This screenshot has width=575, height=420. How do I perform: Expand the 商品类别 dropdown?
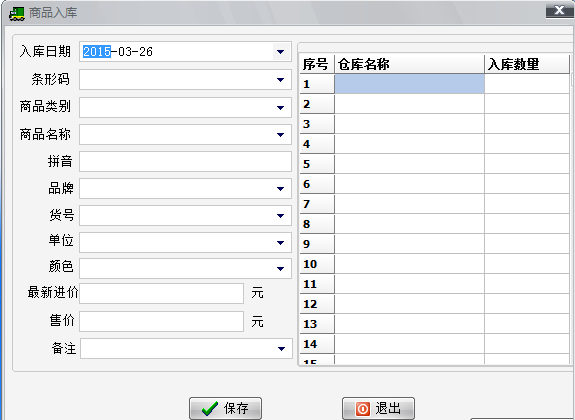click(x=281, y=107)
